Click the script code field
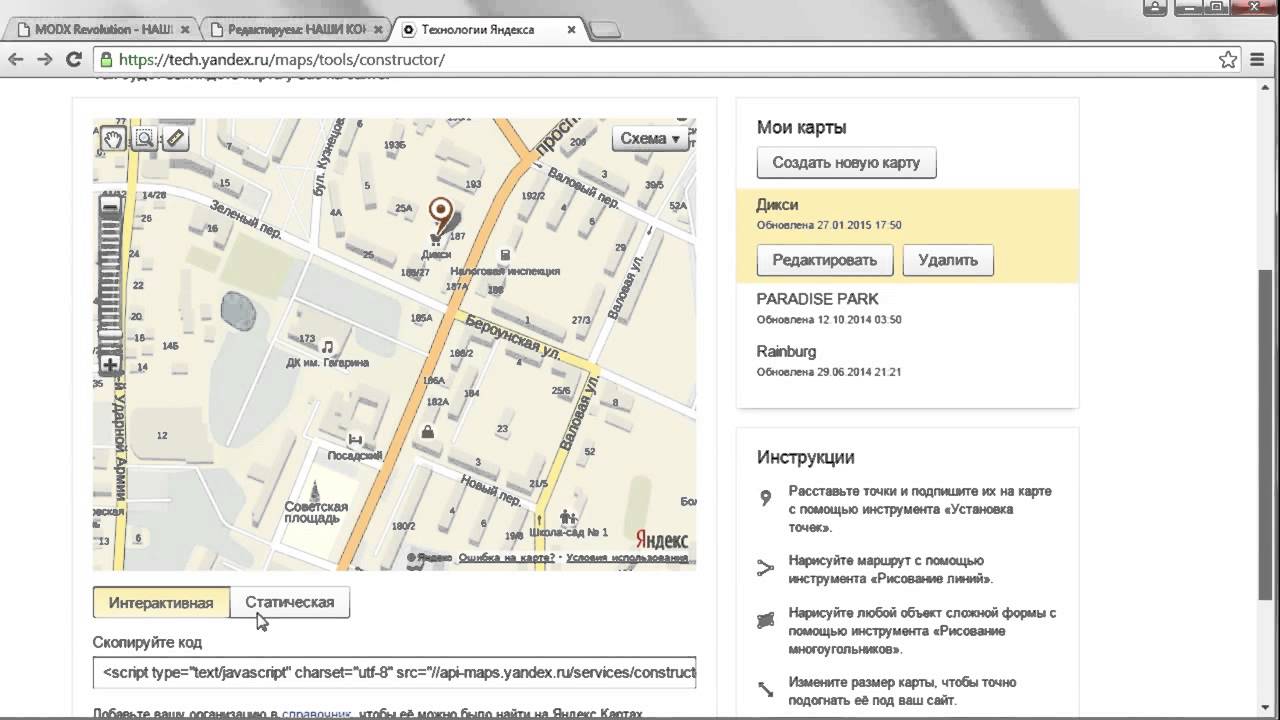 pos(394,672)
